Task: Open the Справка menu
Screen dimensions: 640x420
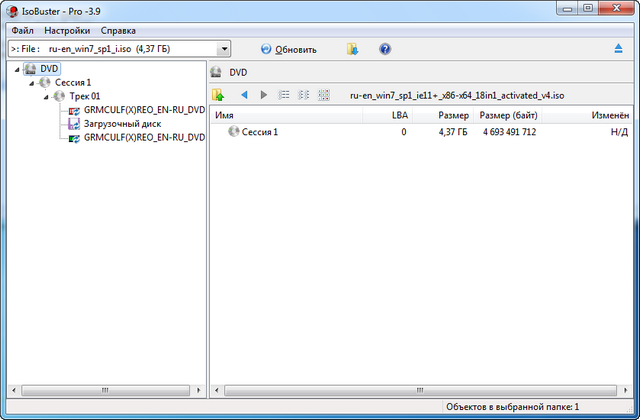Action: click(x=118, y=31)
